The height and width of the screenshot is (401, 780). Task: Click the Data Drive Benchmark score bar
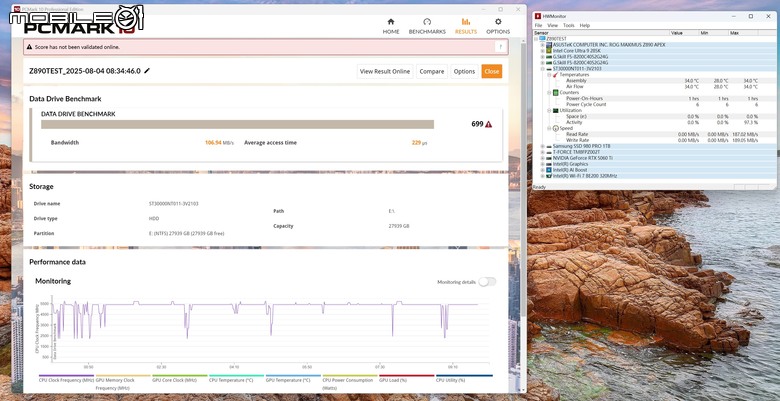pos(237,124)
